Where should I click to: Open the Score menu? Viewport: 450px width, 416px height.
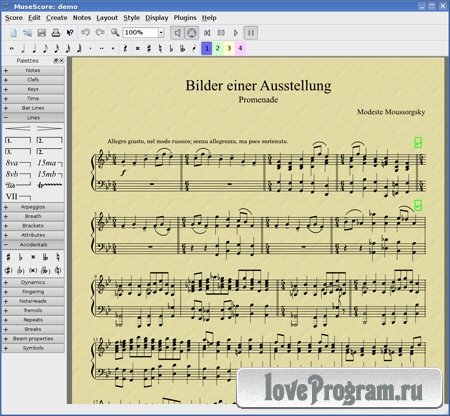click(14, 18)
